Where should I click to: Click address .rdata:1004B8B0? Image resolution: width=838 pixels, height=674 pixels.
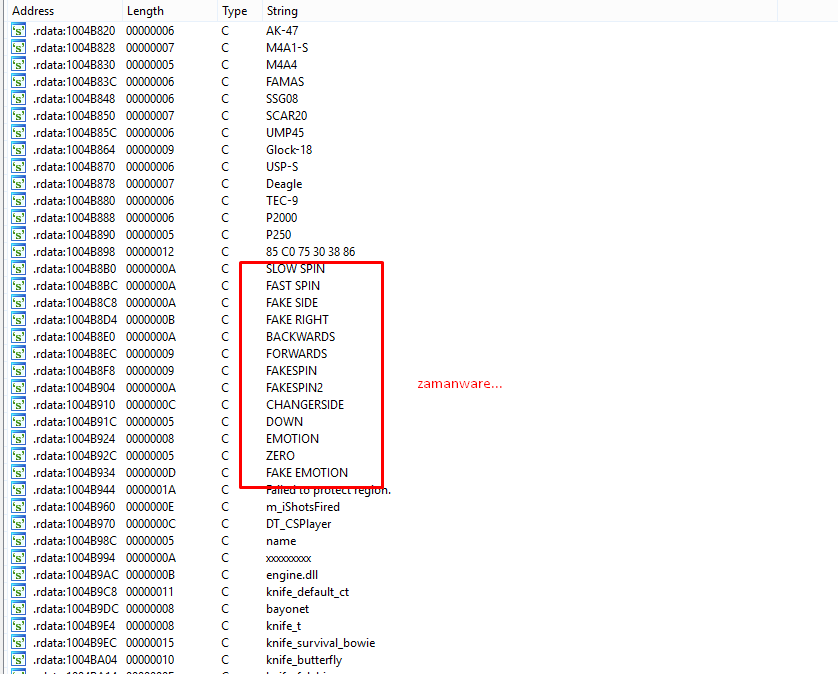(74, 269)
